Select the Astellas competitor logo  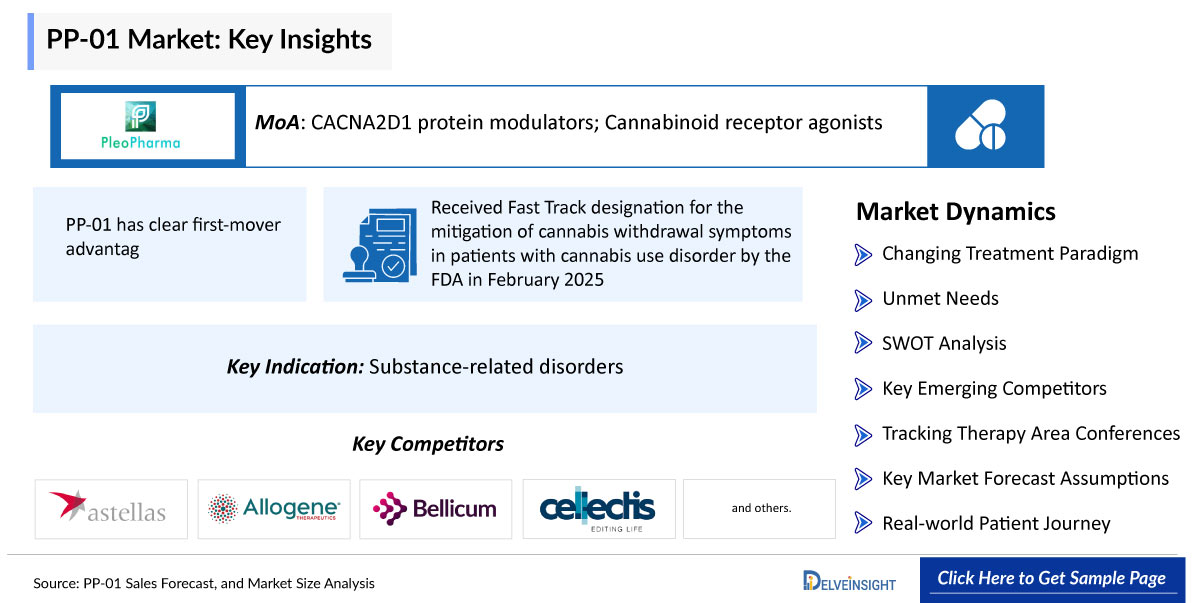pyautogui.click(x=111, y=509)
